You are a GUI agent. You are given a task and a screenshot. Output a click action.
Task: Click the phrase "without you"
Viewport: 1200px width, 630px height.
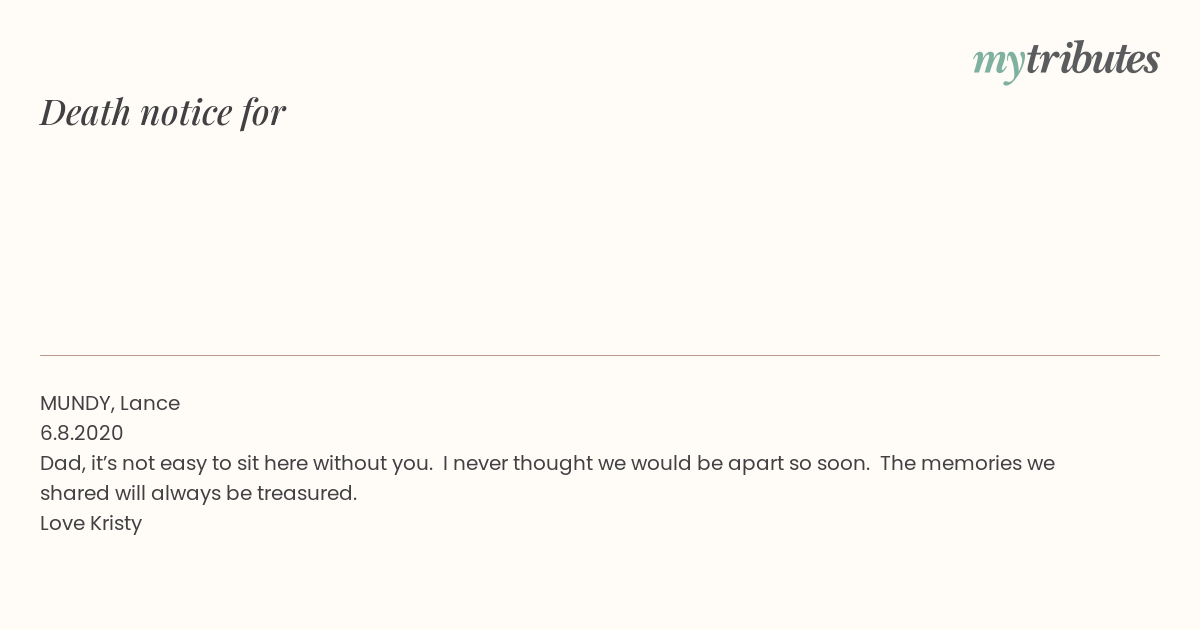click(372, 463)
